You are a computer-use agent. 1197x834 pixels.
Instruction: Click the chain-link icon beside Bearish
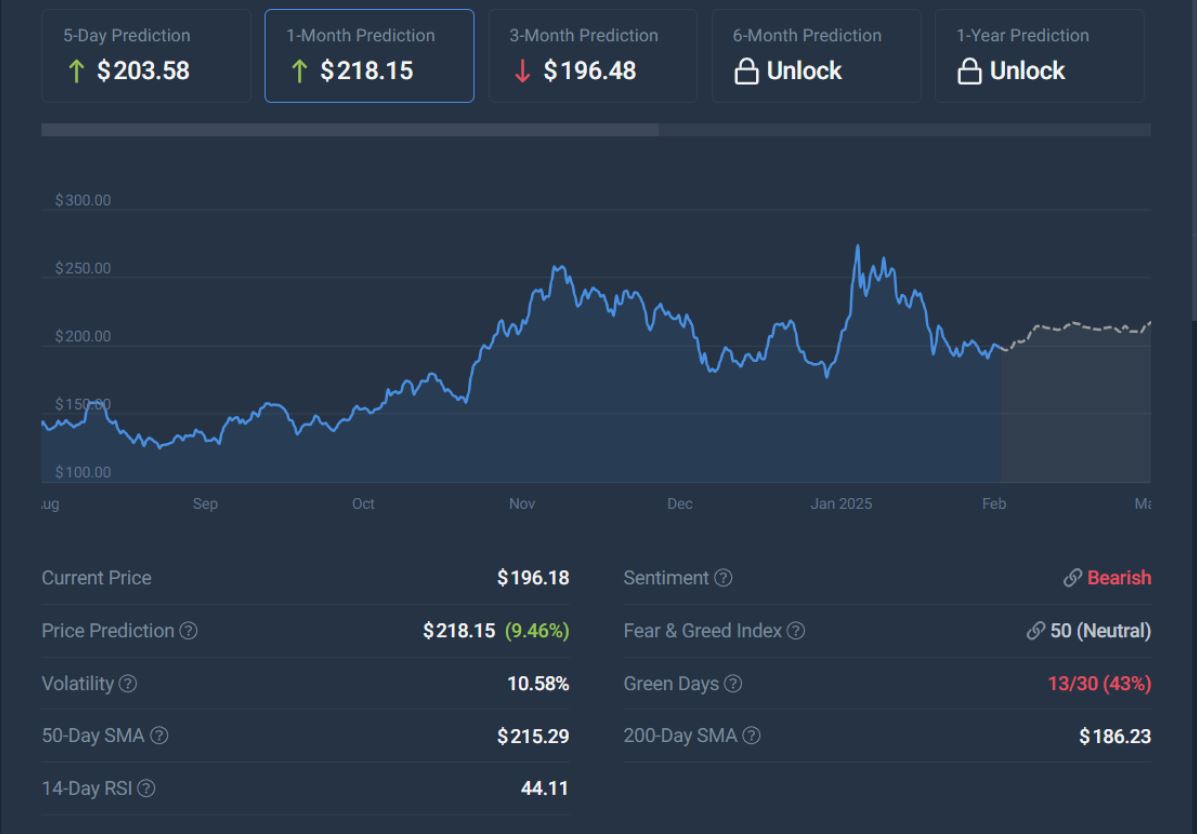(1072, 578)
